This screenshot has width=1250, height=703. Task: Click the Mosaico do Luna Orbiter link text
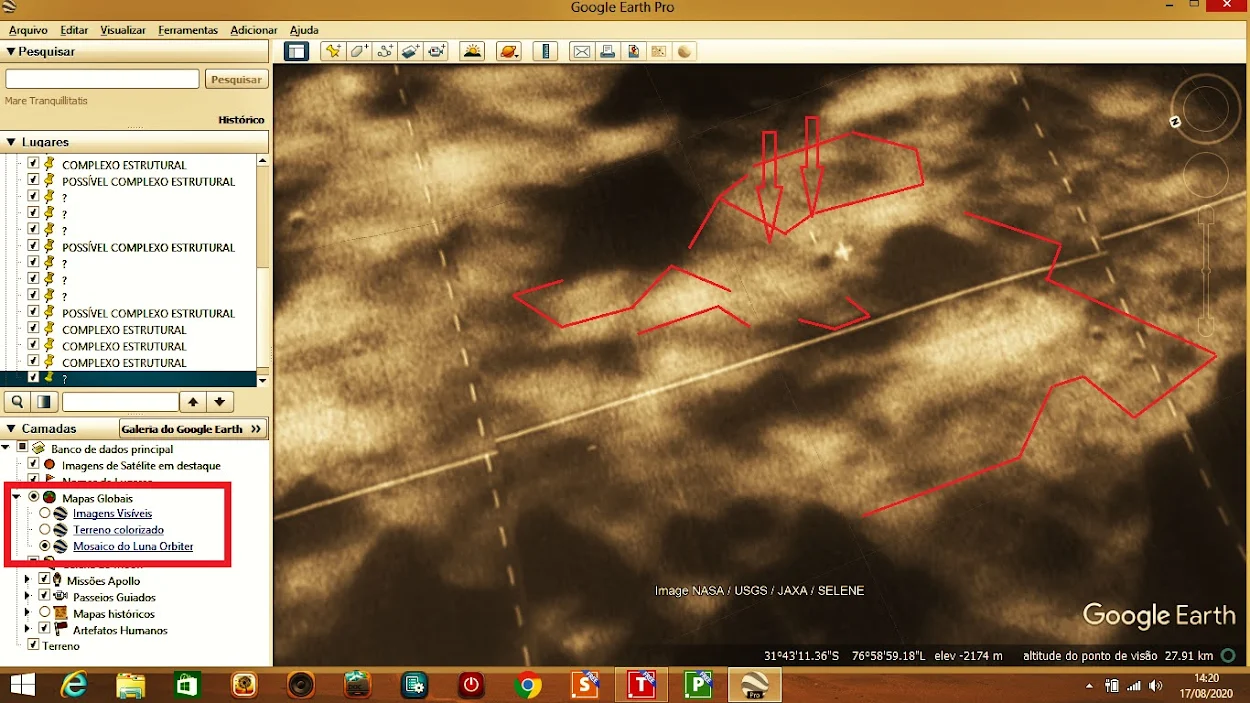point(133,546)
